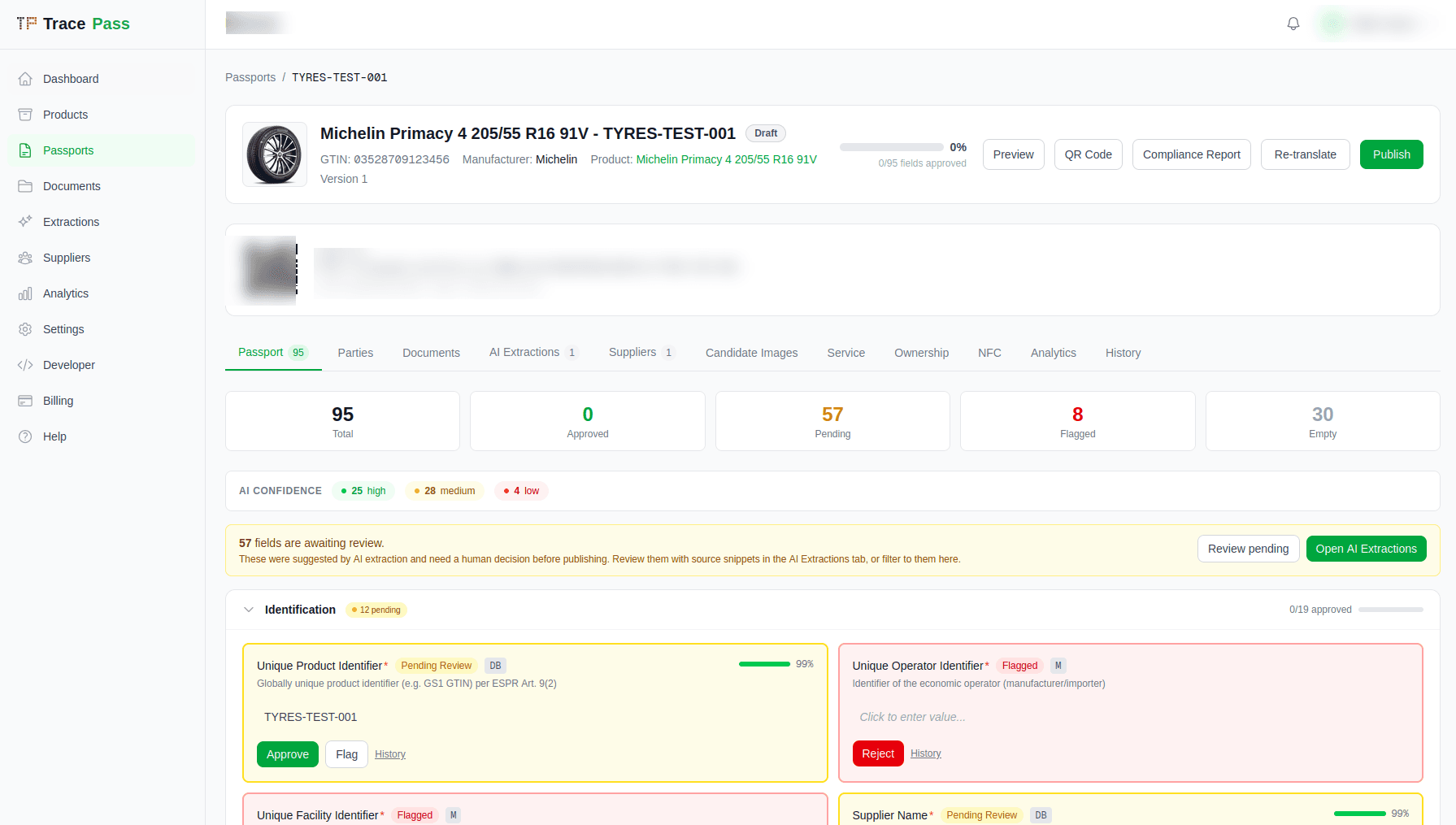This screenshot has width=1456, height=825.
Task: Click Open AI Extractions button
Action: (1367, 549)
